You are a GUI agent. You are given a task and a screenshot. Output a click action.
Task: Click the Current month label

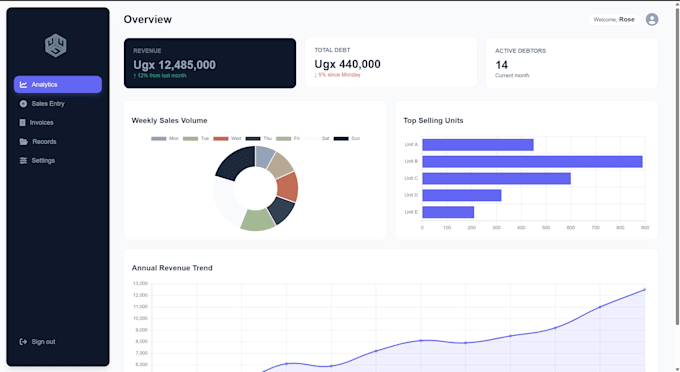512,75
